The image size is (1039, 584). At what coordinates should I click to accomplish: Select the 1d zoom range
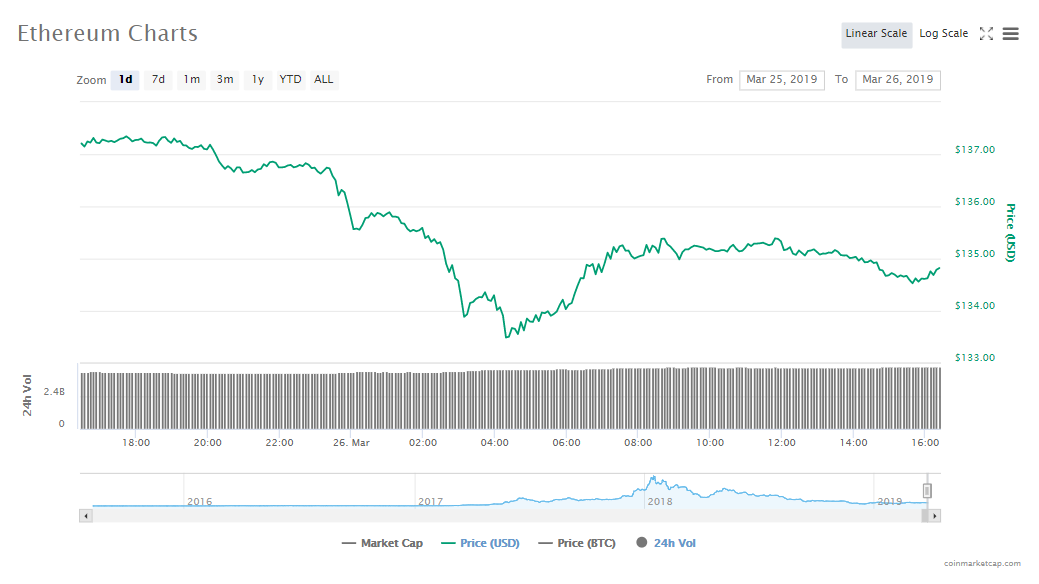tap(125, 80)
